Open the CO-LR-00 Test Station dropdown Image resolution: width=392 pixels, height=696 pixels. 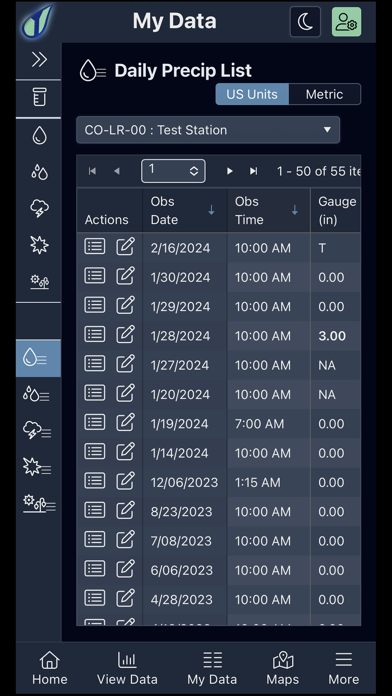208,130
